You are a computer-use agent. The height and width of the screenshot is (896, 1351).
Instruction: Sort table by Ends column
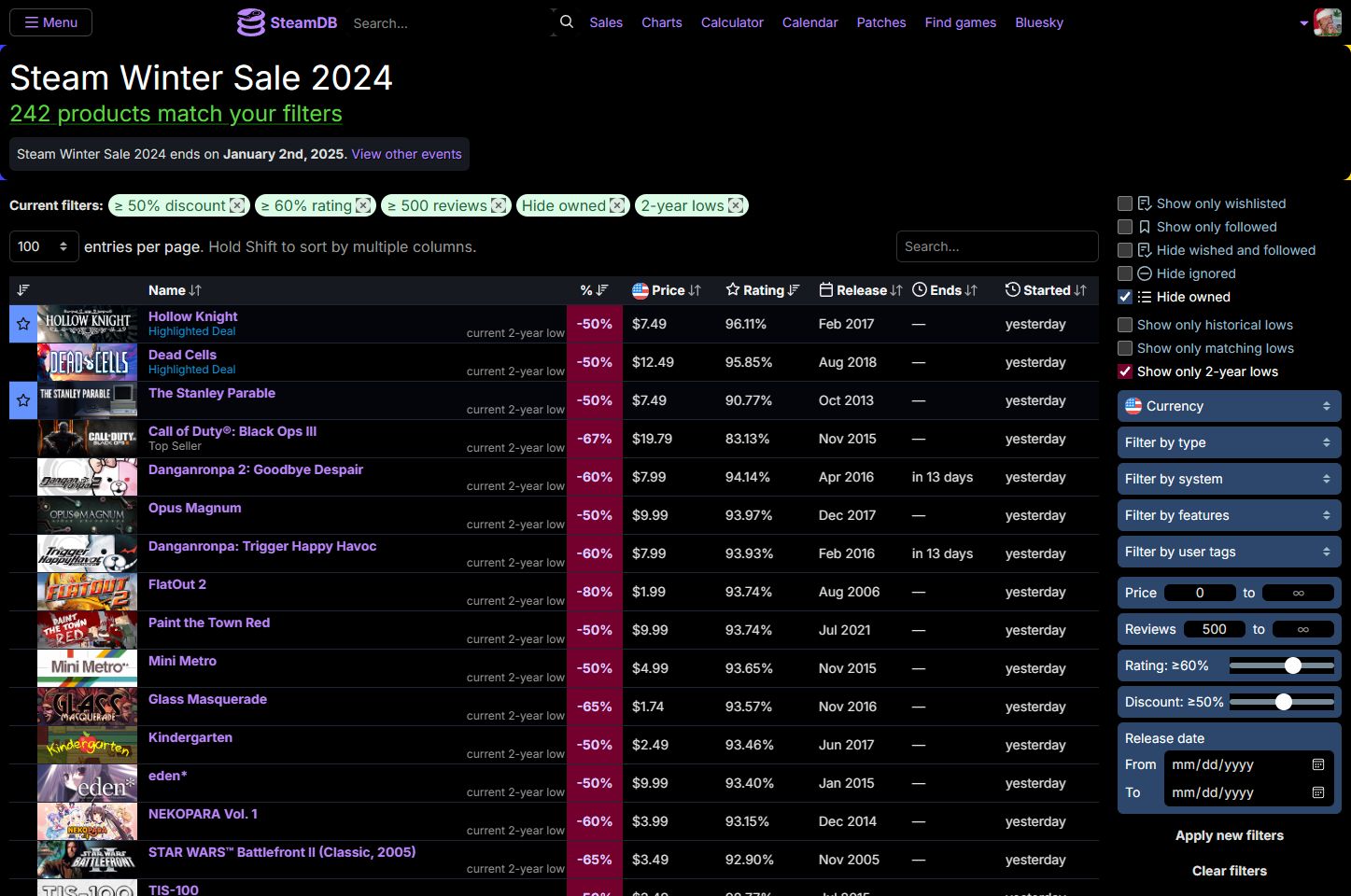pos(944,290)
